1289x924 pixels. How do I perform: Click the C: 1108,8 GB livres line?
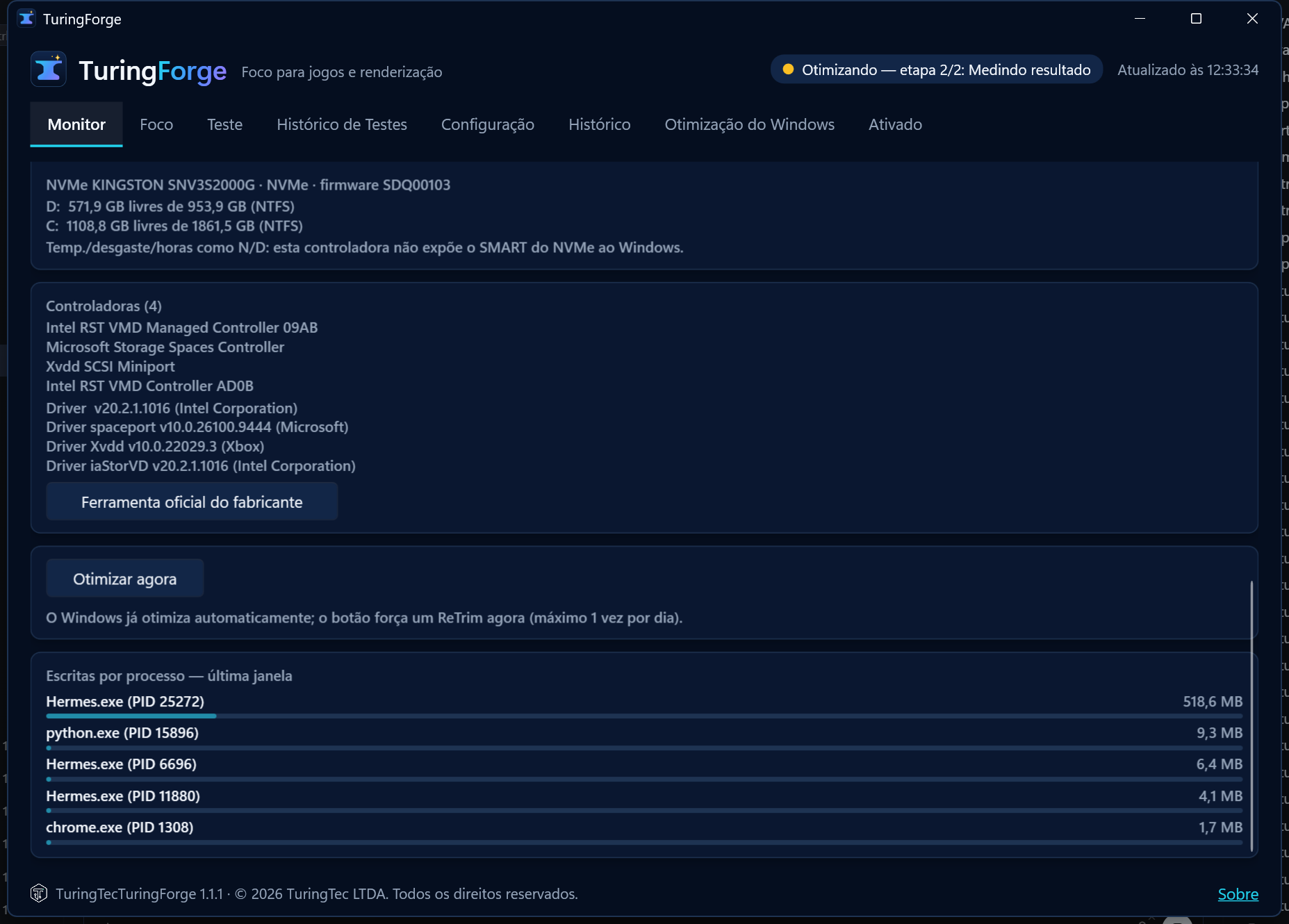(x=174, y=226)
